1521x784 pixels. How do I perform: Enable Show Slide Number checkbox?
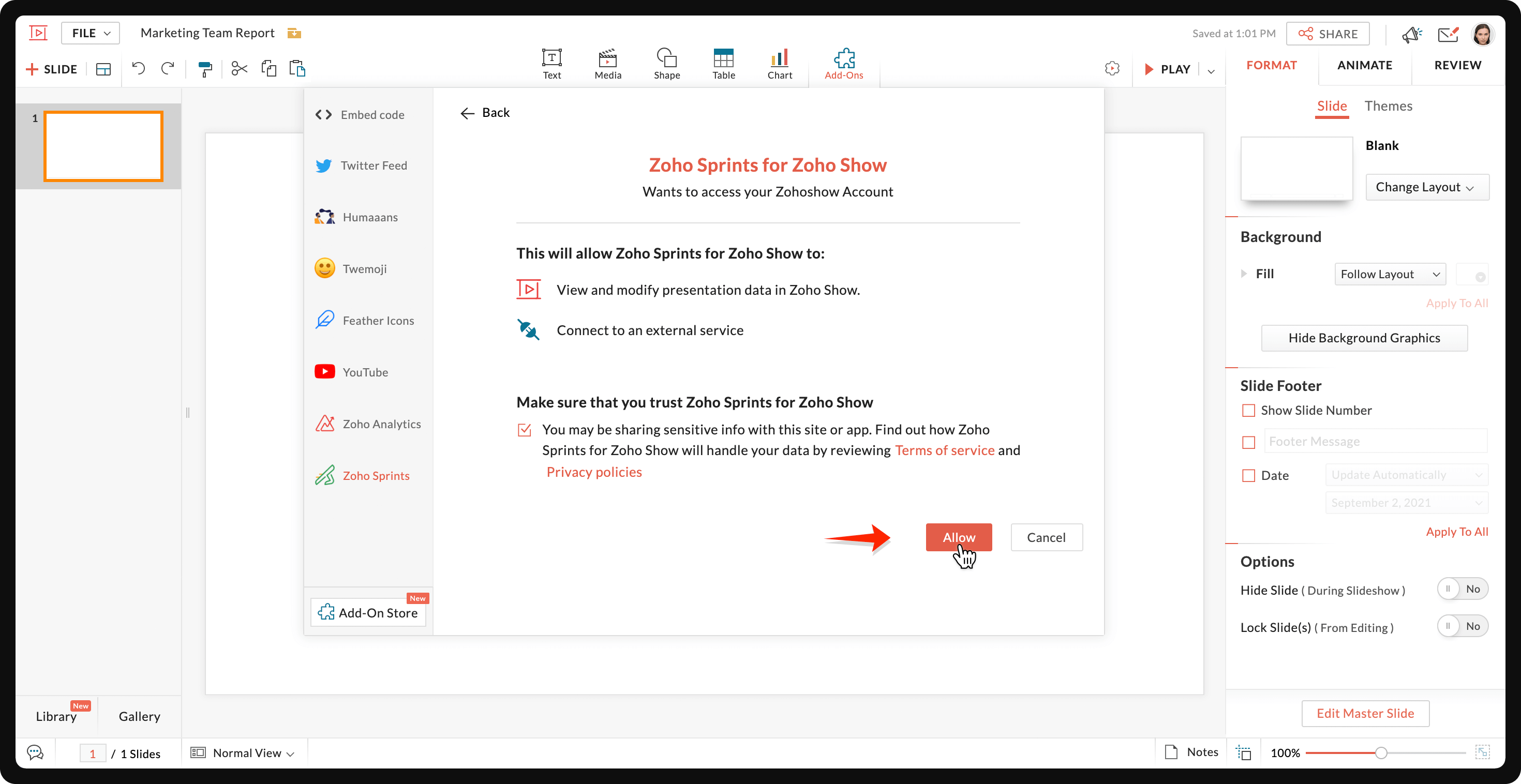pos(1248,410)
